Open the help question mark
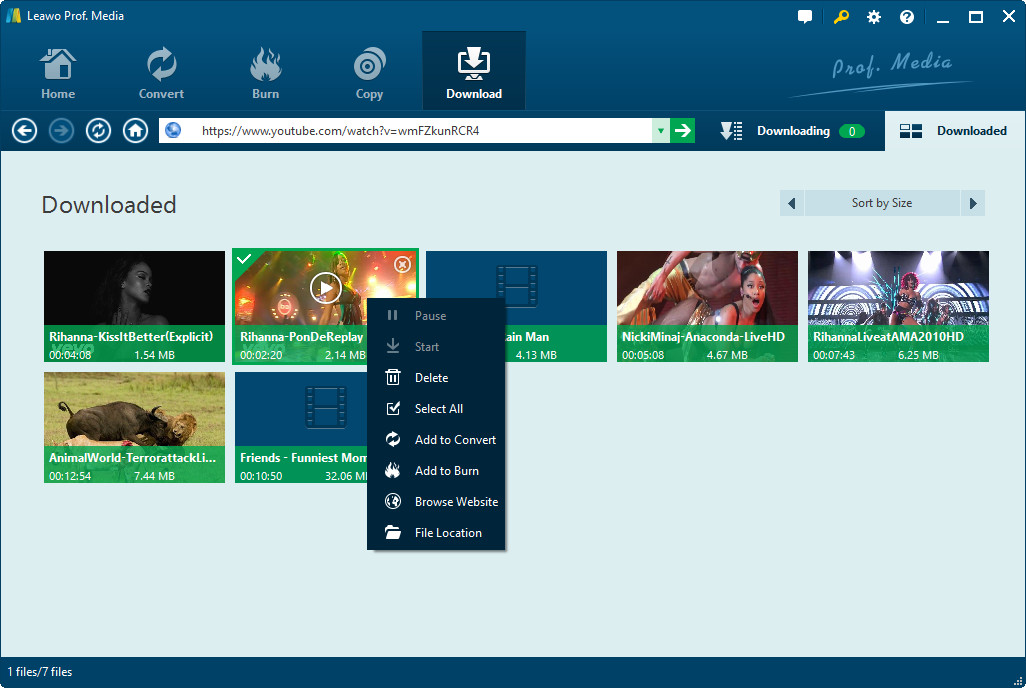1026x688 pixels. point(906,17)
